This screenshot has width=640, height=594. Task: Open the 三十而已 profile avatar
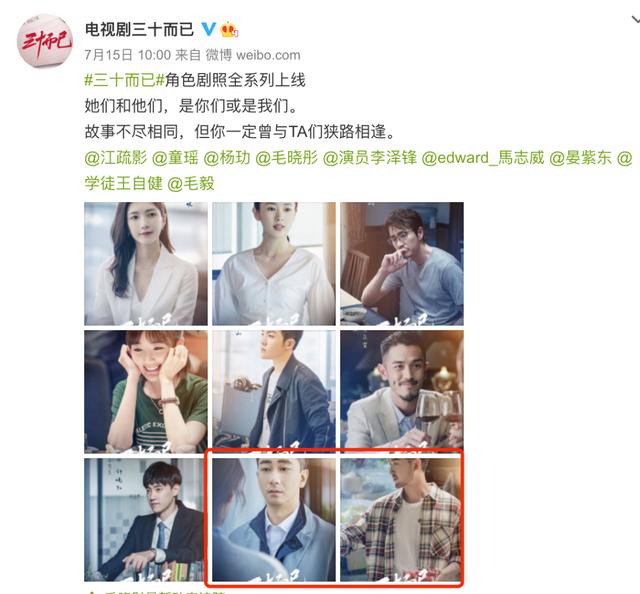[x=44, y=41]
